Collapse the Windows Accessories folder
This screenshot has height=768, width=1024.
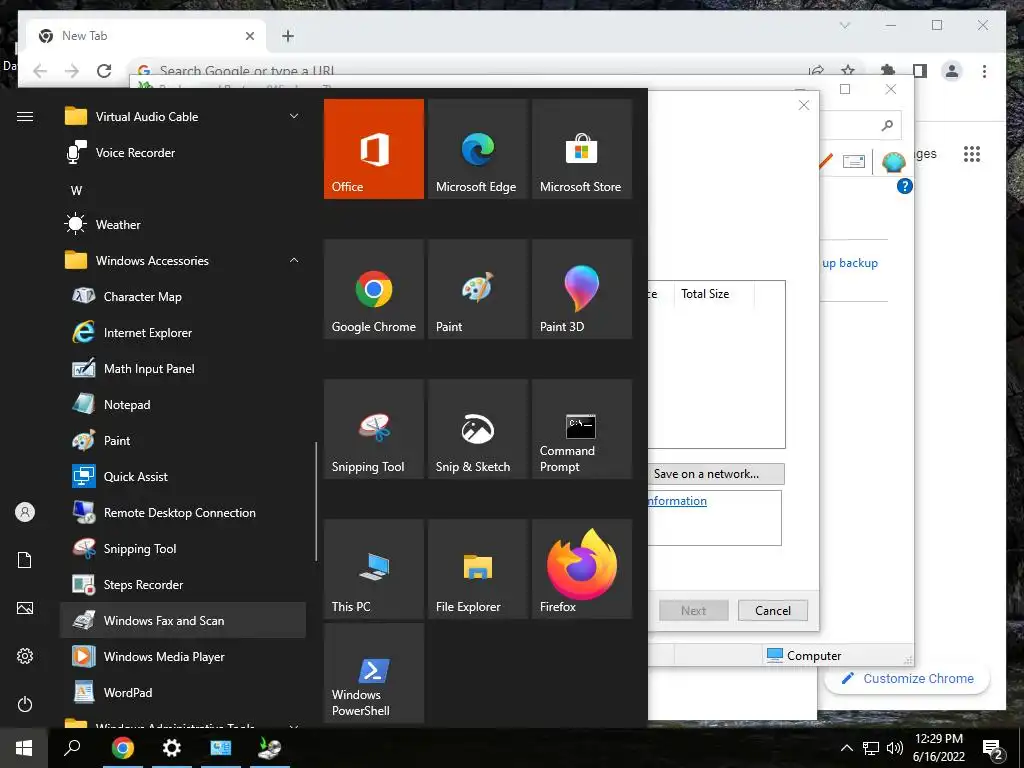pos(183,261)
